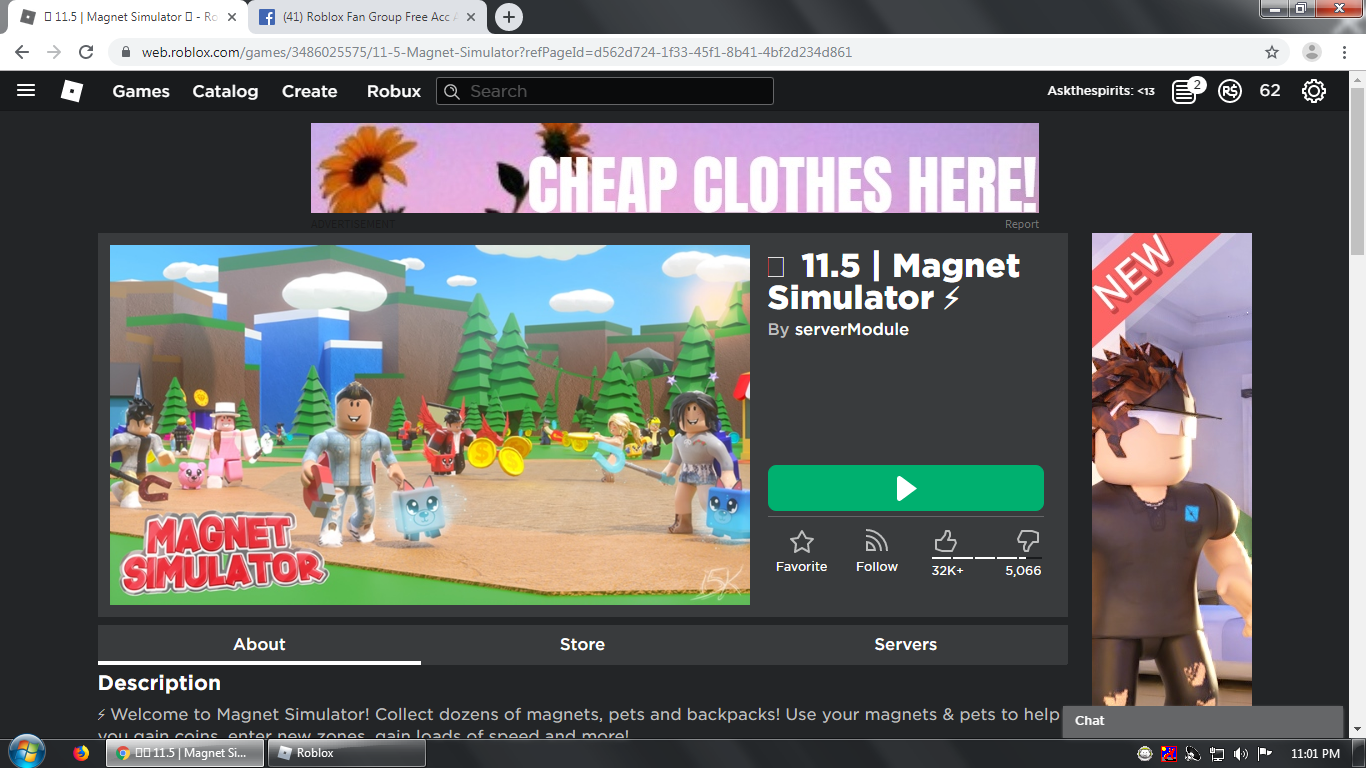Open the Roblox hamburger navigation menu
Screen dimensions: 1366x768
[x=26, y=91]
